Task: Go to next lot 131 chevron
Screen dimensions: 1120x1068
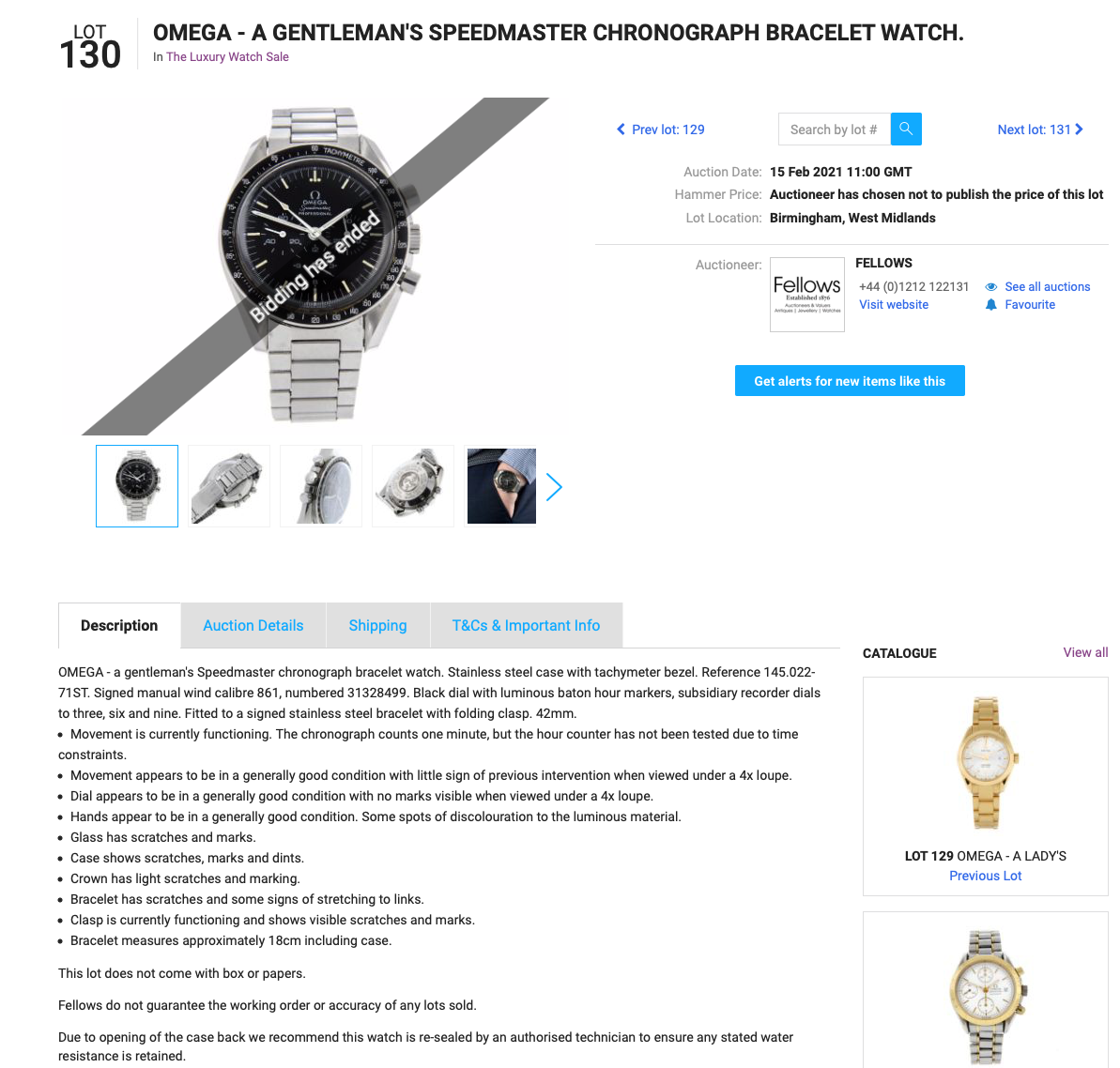Action: [x=1080, y=130]
